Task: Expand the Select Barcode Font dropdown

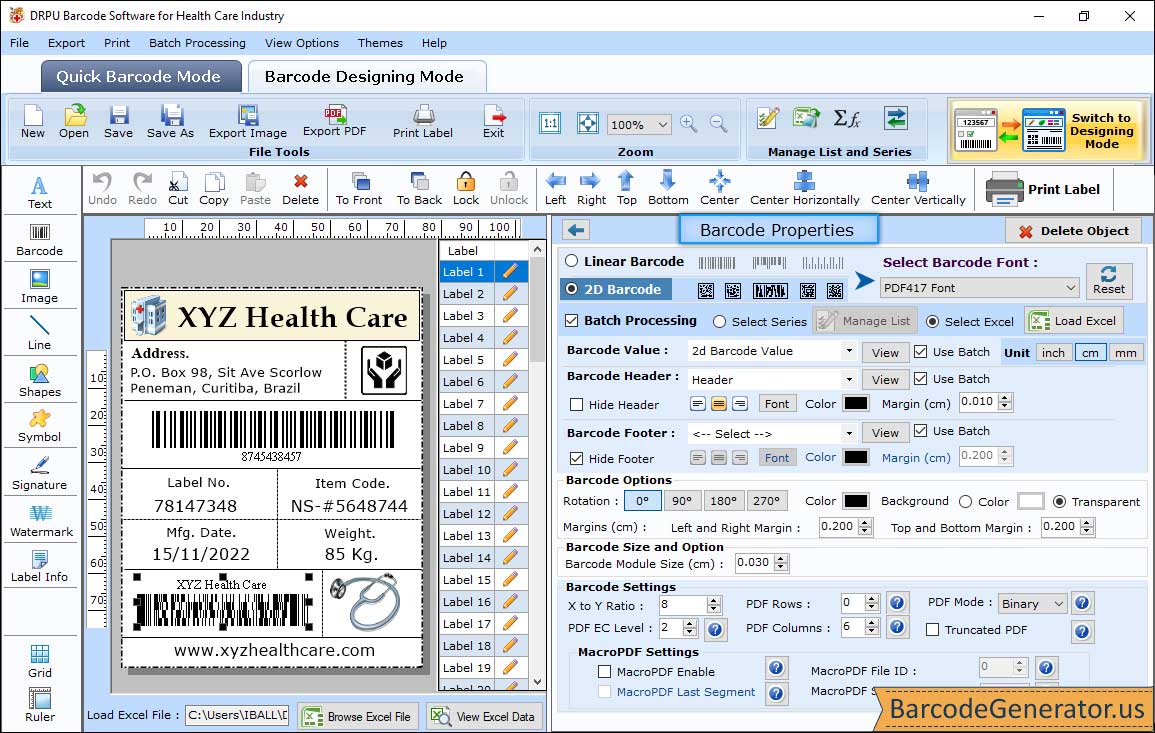Action: [1070, 288]
